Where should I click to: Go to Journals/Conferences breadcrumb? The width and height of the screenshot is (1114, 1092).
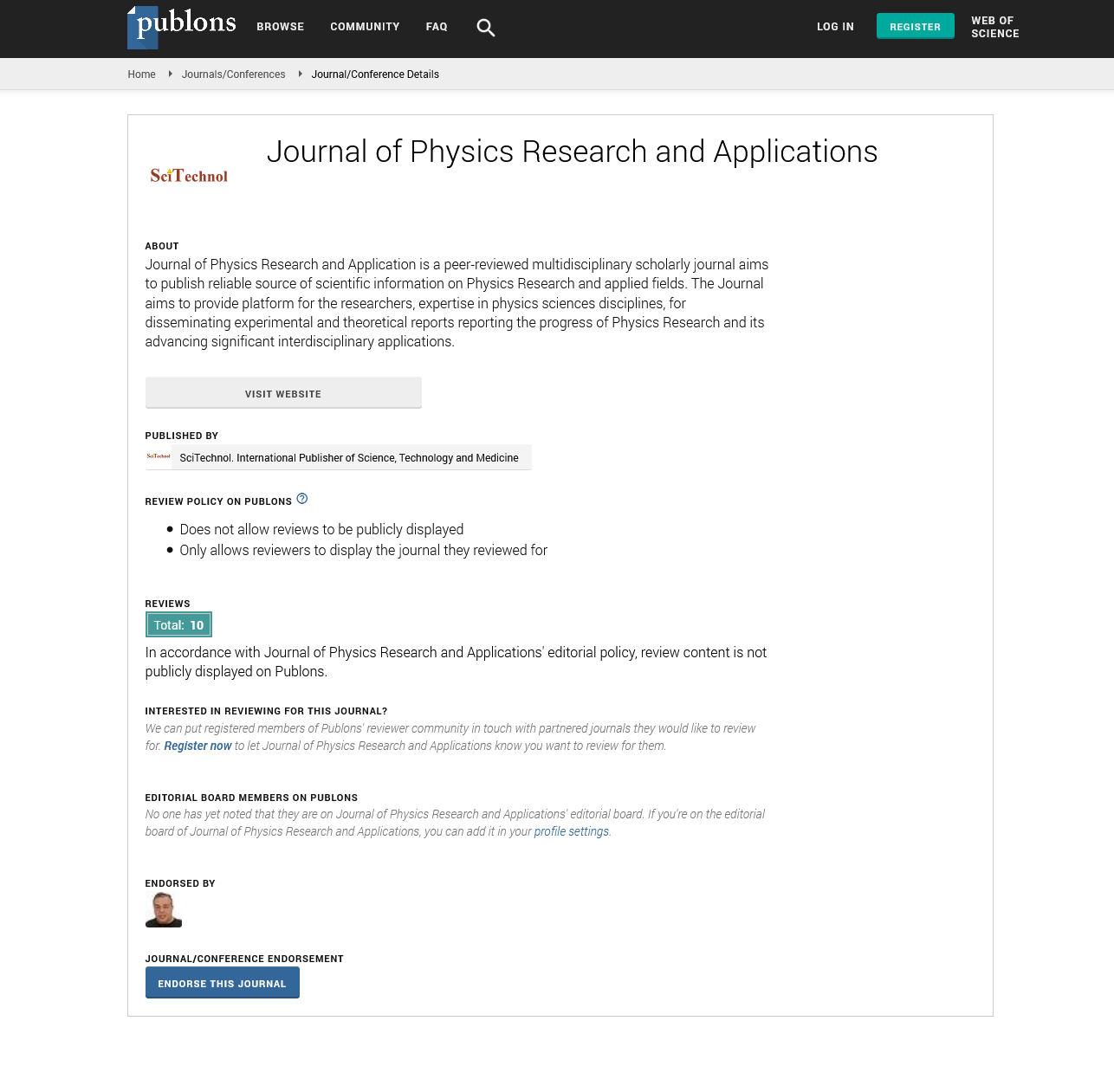coord(234,74)
